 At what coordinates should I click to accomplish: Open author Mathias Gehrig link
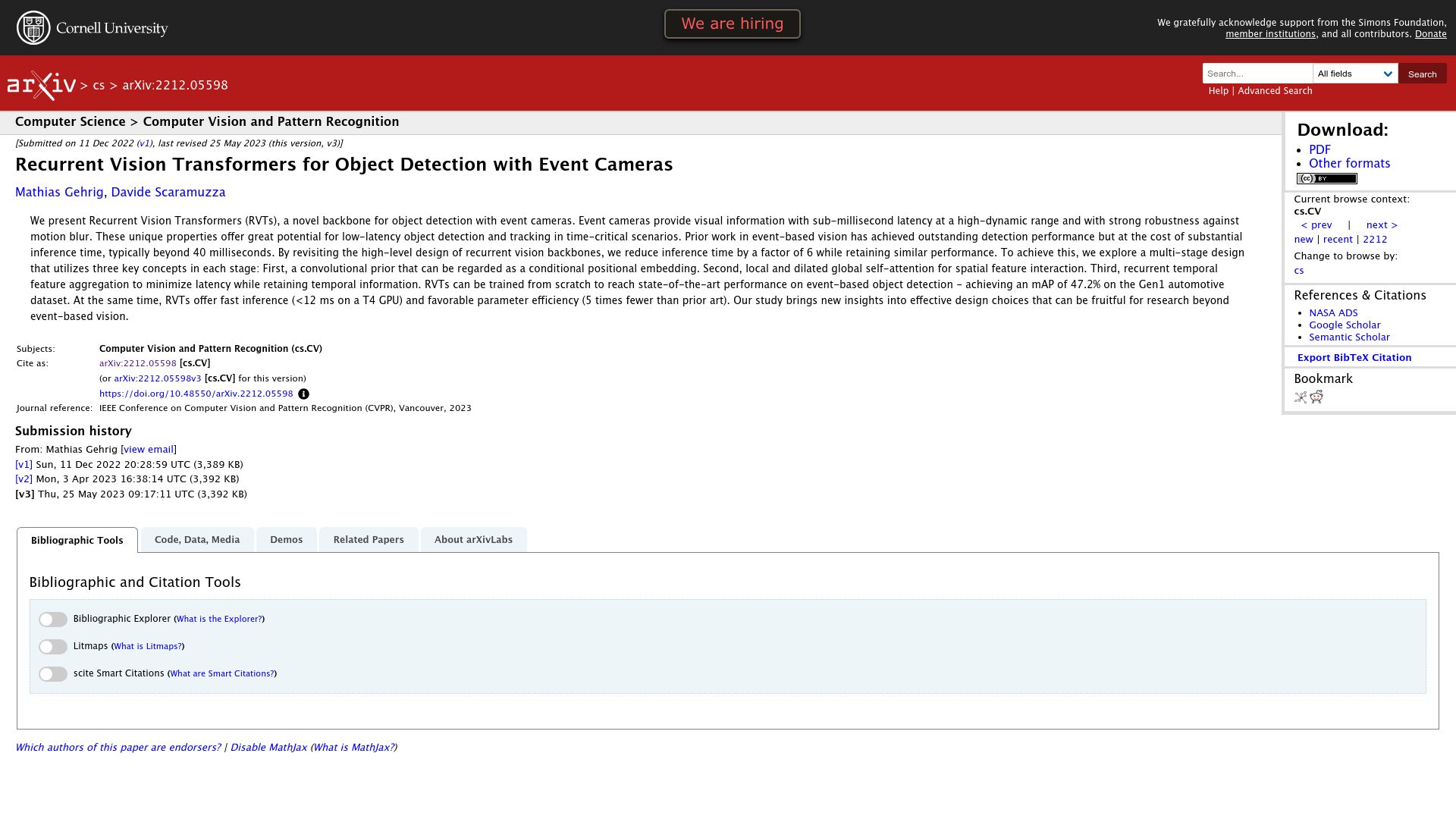coord(59,193)
